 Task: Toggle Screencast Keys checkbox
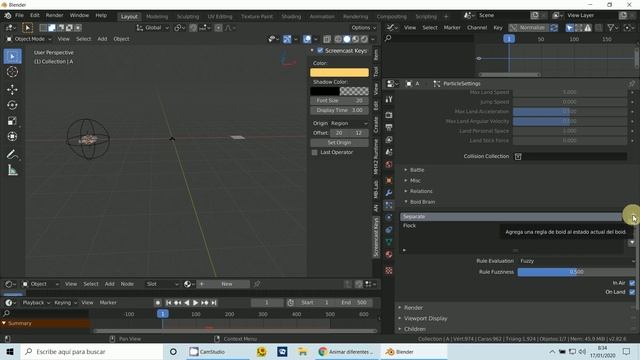tap(320, 51)
